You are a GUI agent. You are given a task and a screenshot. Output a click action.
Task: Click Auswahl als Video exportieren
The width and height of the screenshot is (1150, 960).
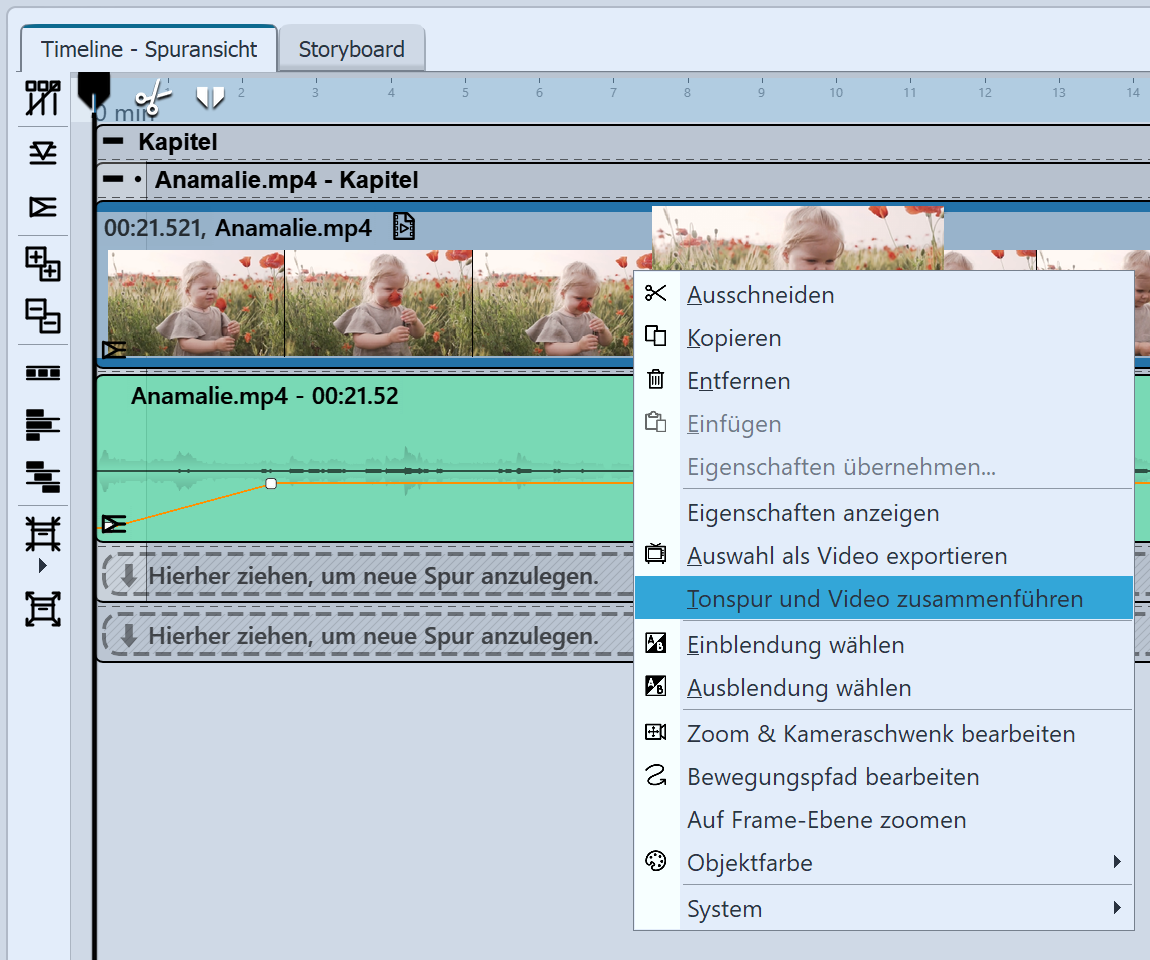pyautogui.click(x=846, y=556)
